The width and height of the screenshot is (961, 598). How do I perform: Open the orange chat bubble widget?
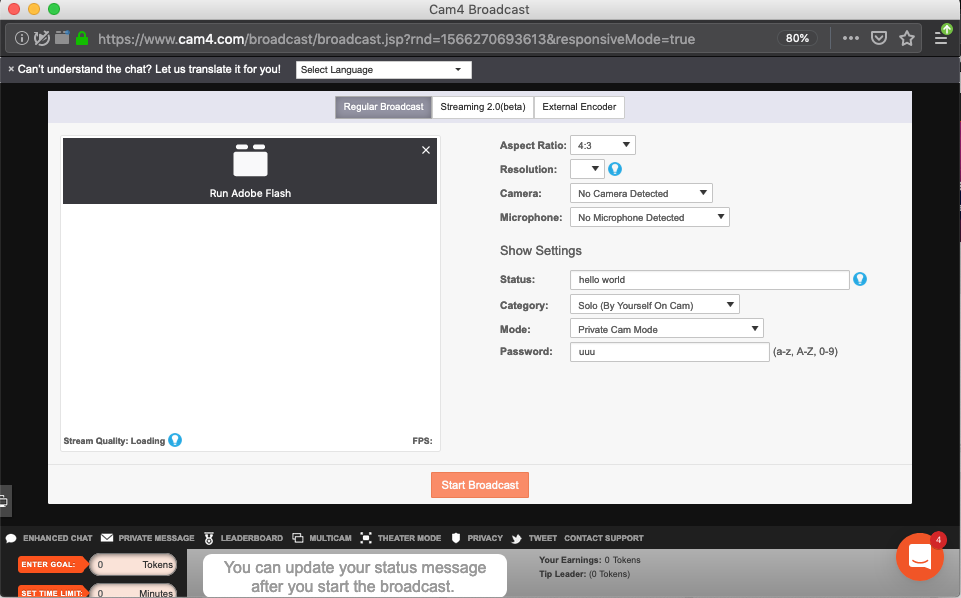pyautogui.click(x=920, y=558)
